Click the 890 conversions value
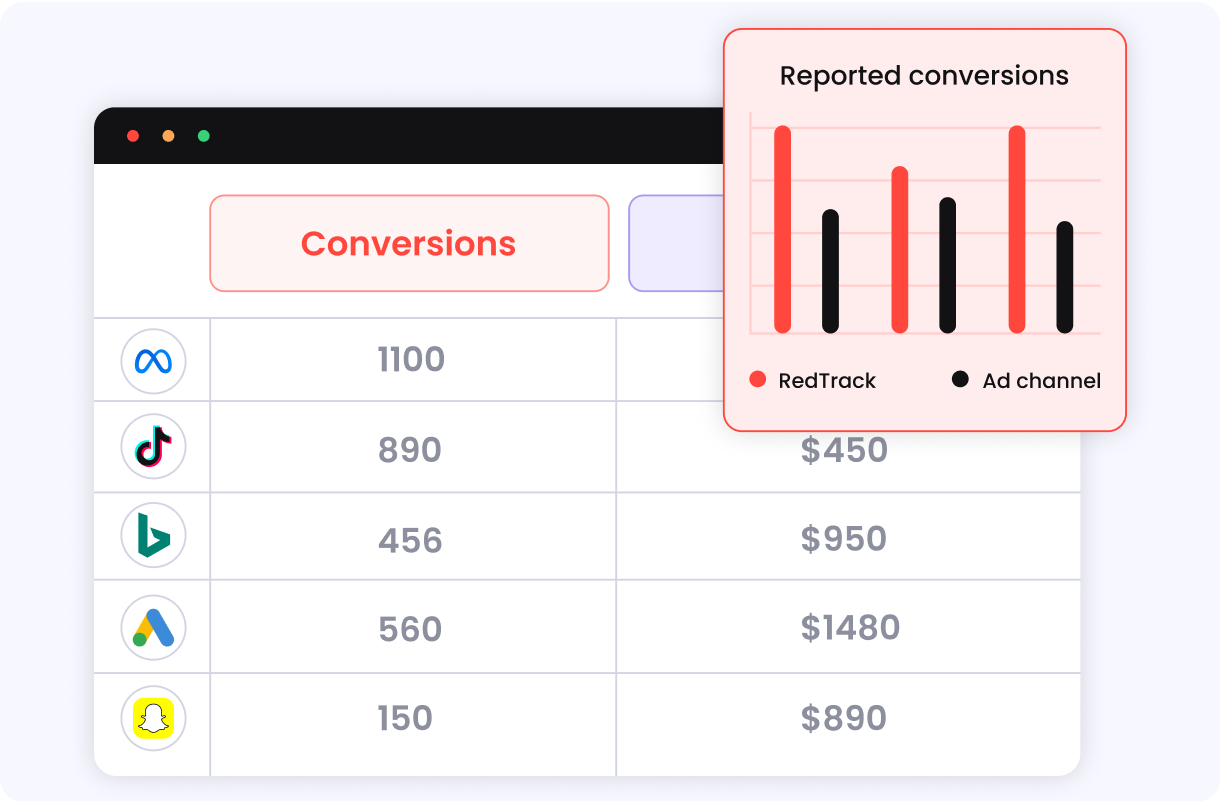 [410, 450]
